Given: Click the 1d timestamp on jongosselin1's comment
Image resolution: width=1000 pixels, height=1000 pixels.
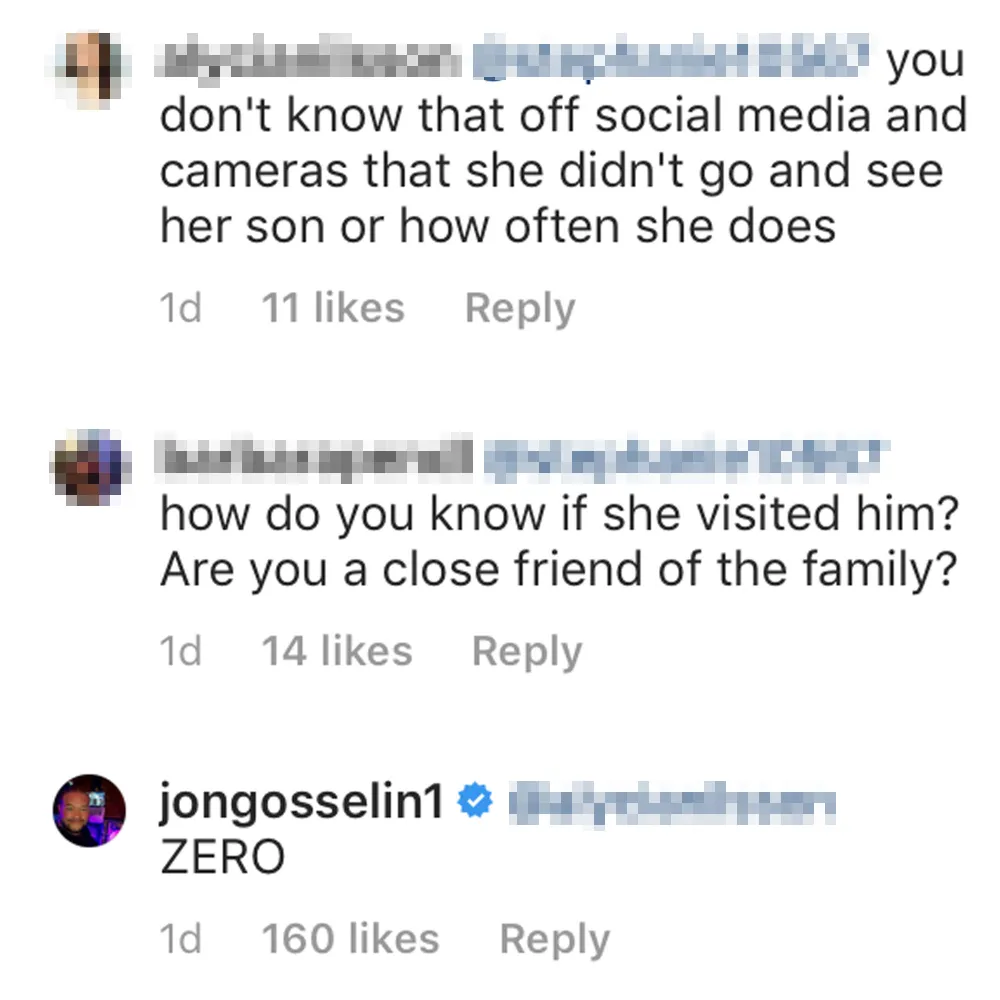Looking at the screenshot, I should point(181,937).
